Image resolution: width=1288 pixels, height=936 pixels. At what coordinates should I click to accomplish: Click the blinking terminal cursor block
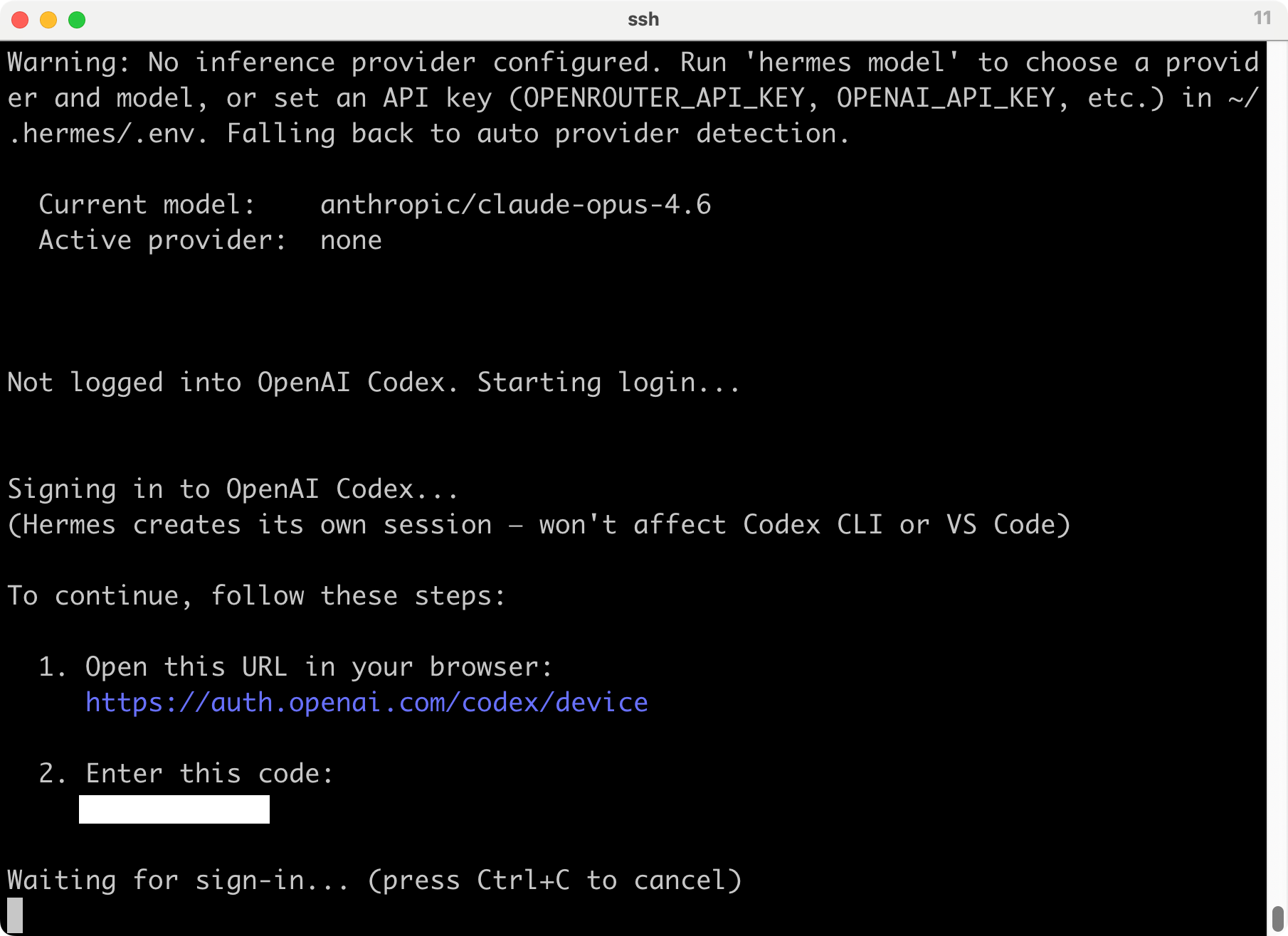[15, 915]
